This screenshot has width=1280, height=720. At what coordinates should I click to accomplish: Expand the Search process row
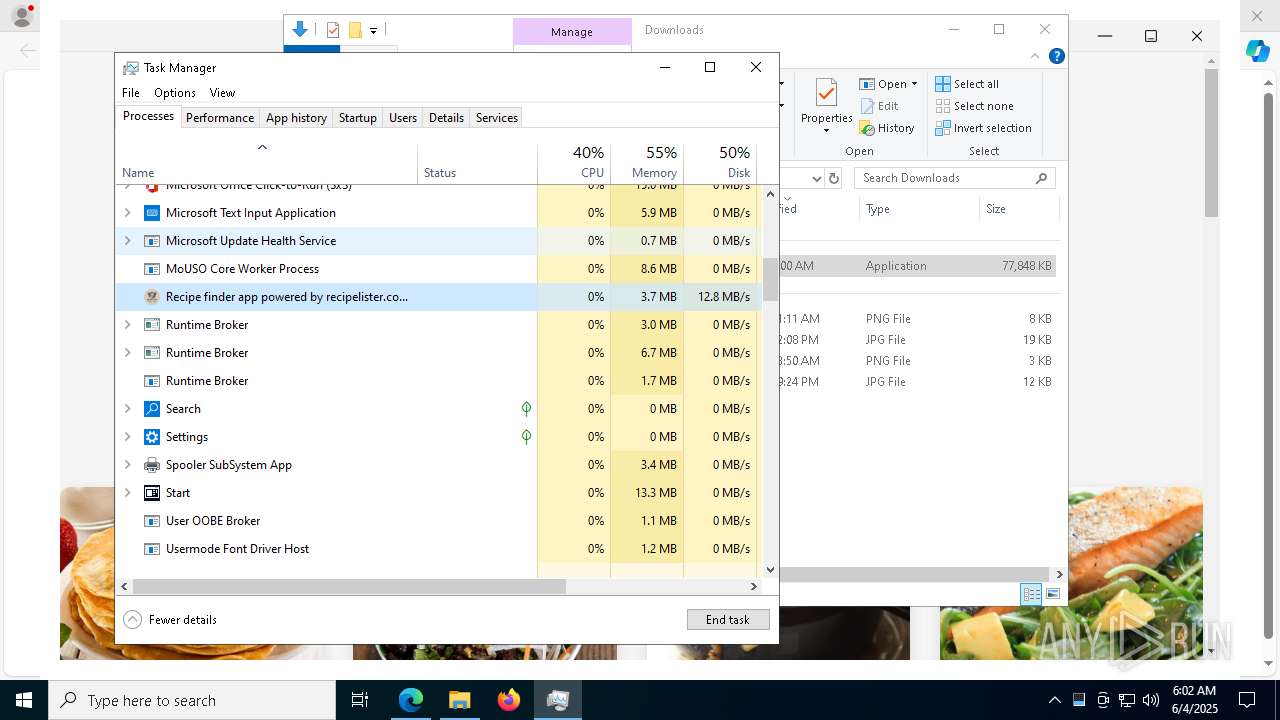[x=127, y=409]
